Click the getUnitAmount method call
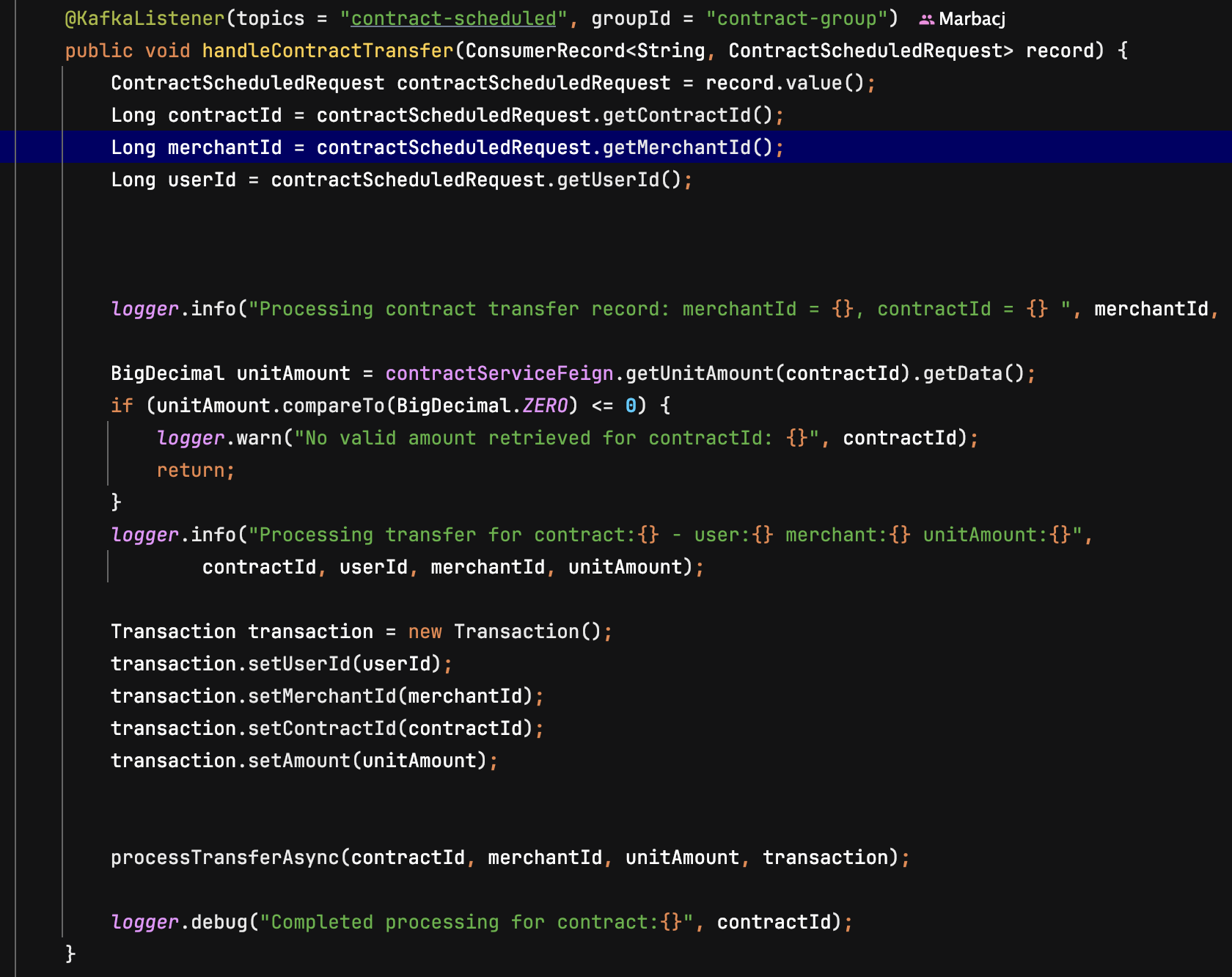 699,373
